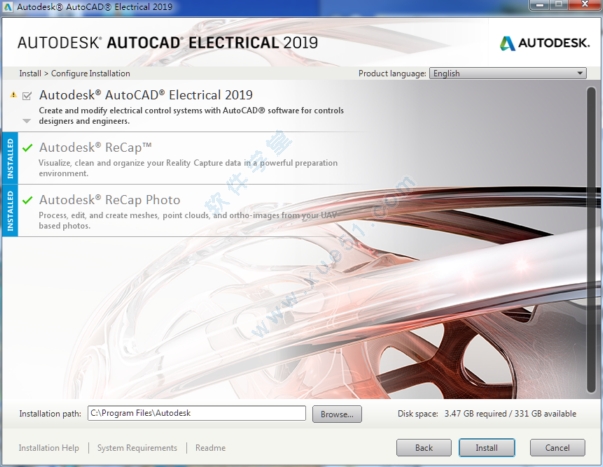Click Browse to choose installation folder
The width and height of the screenshot is (603, 467).
[x=336, y=413]
